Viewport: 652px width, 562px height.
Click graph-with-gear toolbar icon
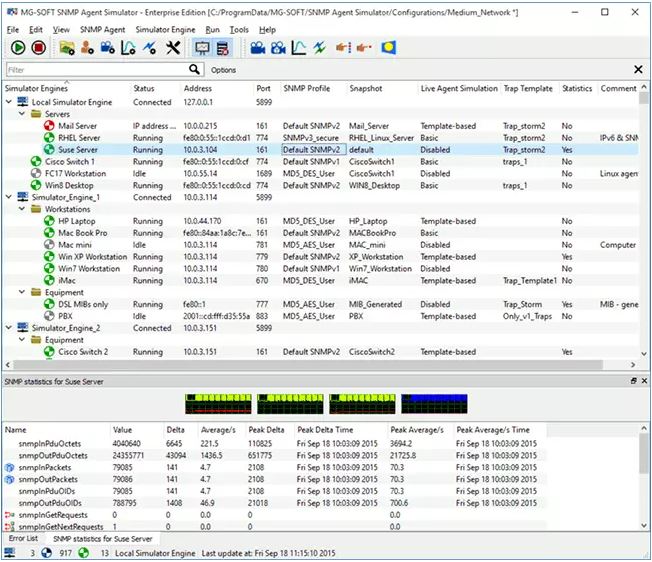(128, 48)
